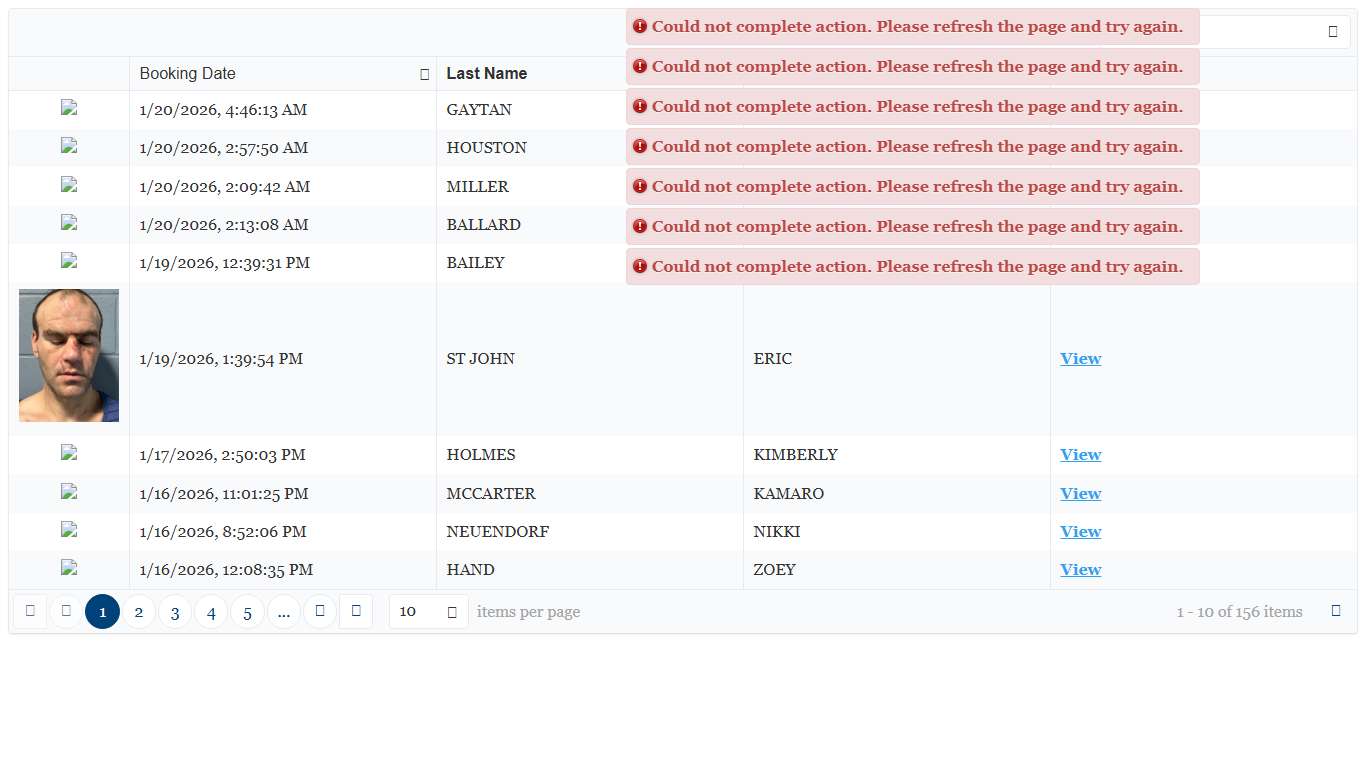Sort by the Last Name column header

[x=486, y=74]
